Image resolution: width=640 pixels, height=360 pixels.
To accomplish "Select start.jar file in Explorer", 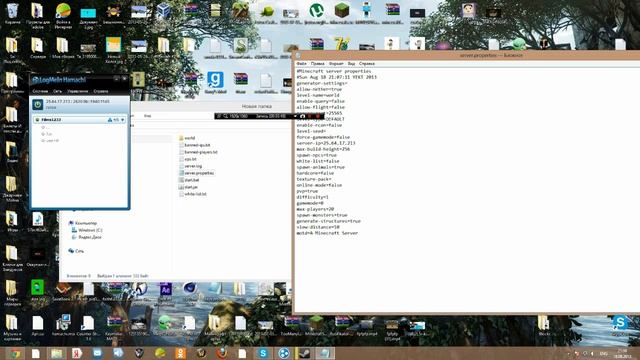I will (x=188, y=187).
